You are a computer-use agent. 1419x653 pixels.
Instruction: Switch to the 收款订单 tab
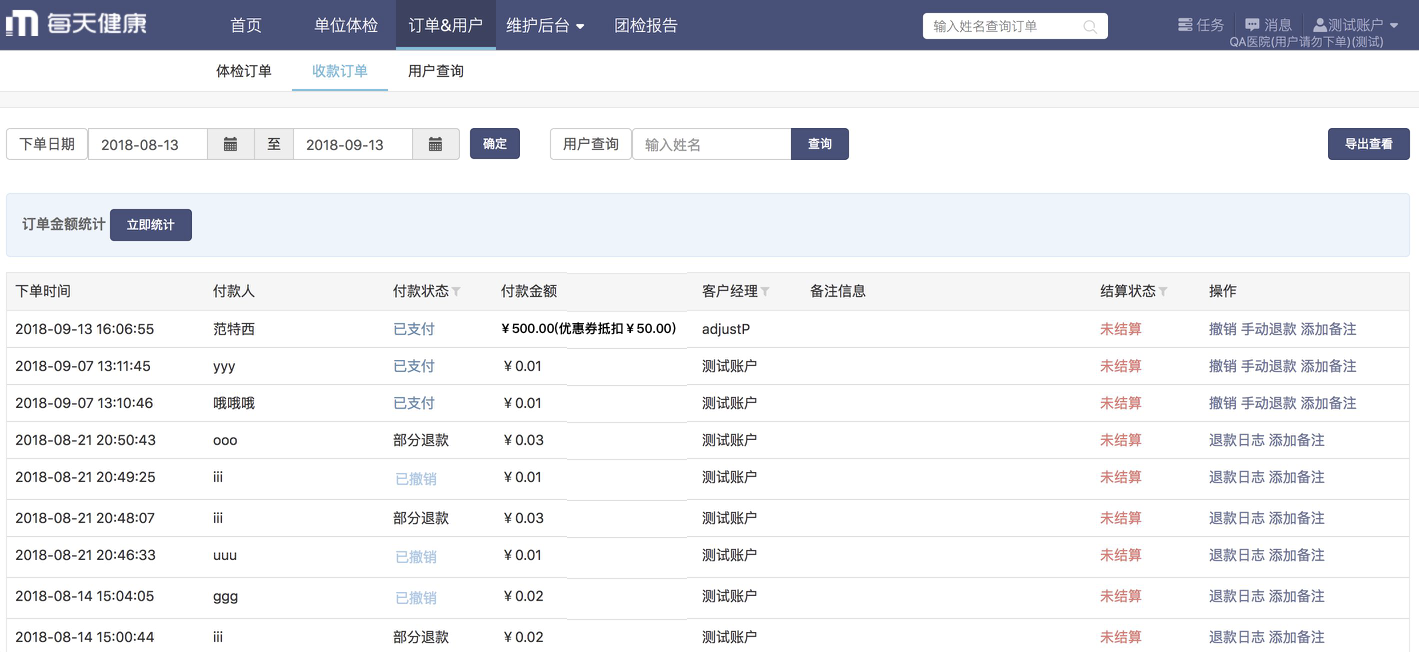click(x=340, y=71)
